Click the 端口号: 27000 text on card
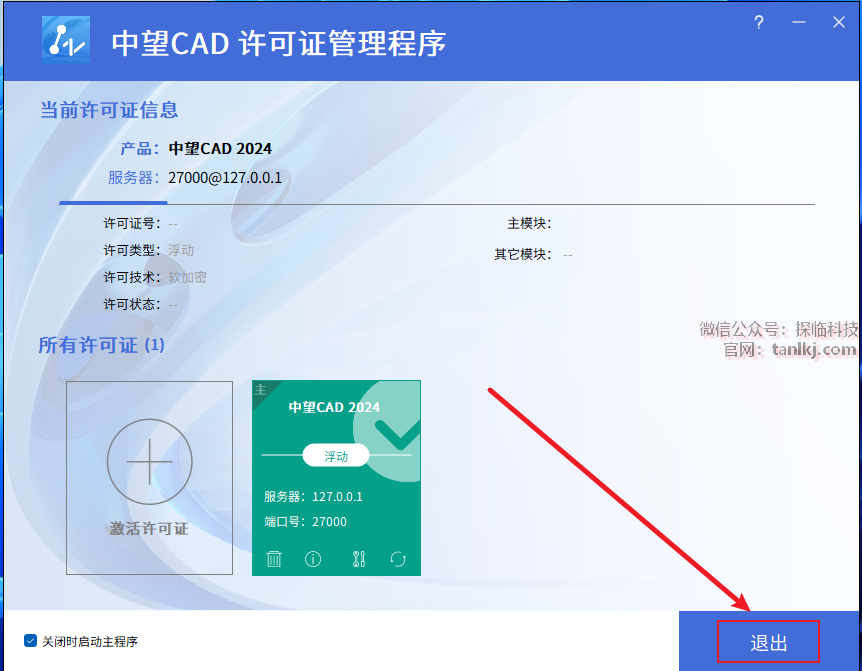 click(x=305, y=522)
